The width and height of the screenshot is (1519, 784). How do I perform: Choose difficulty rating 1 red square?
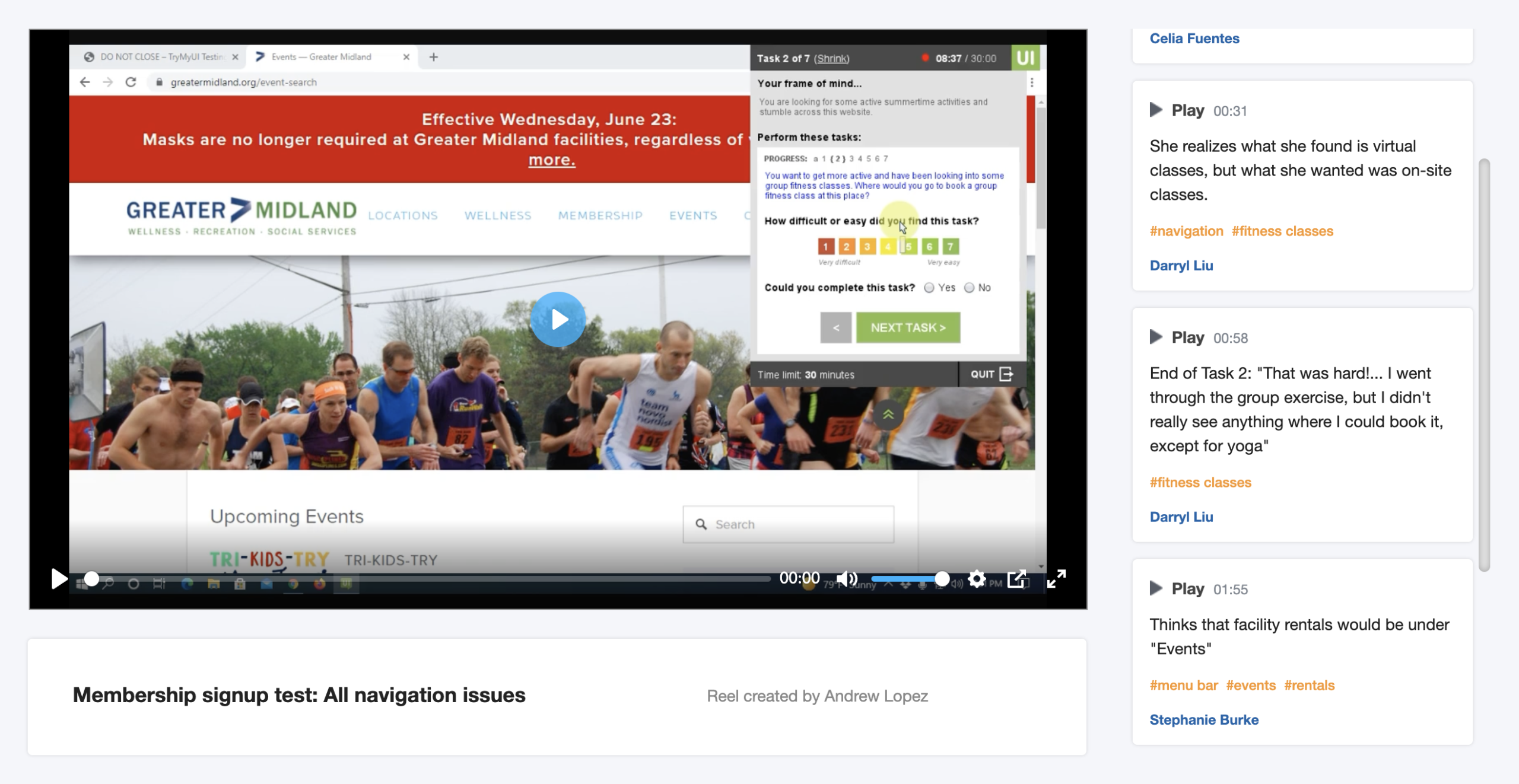point(826,246)
